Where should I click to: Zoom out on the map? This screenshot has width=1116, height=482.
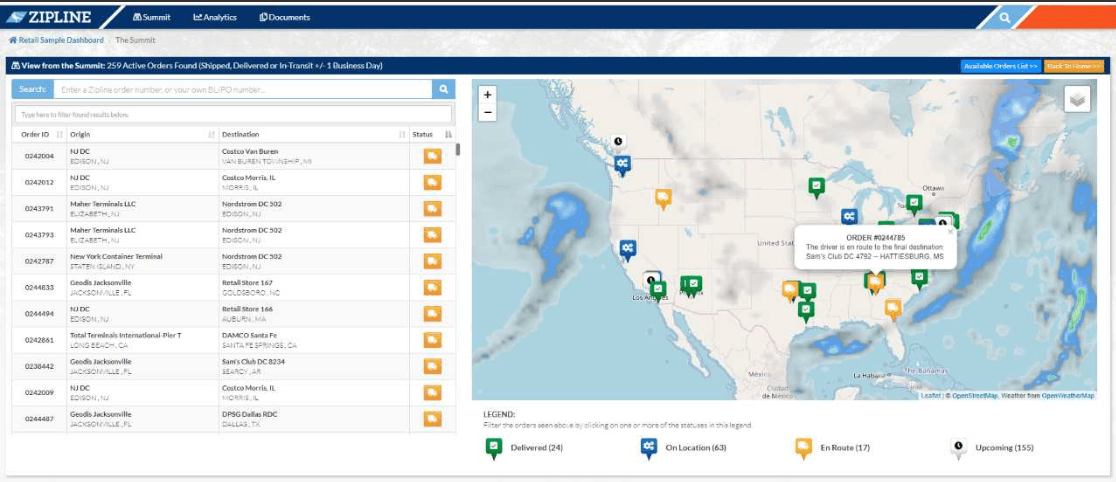[488, 112]
